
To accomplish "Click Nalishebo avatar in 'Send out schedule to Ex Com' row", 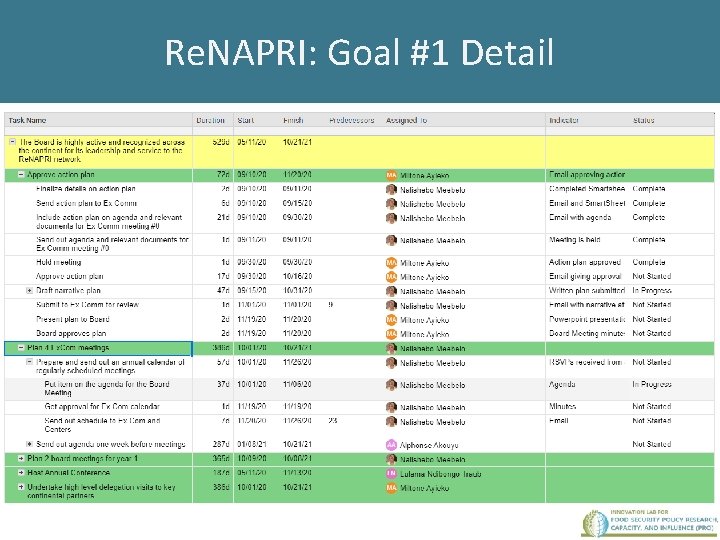I will coord(391,422).
